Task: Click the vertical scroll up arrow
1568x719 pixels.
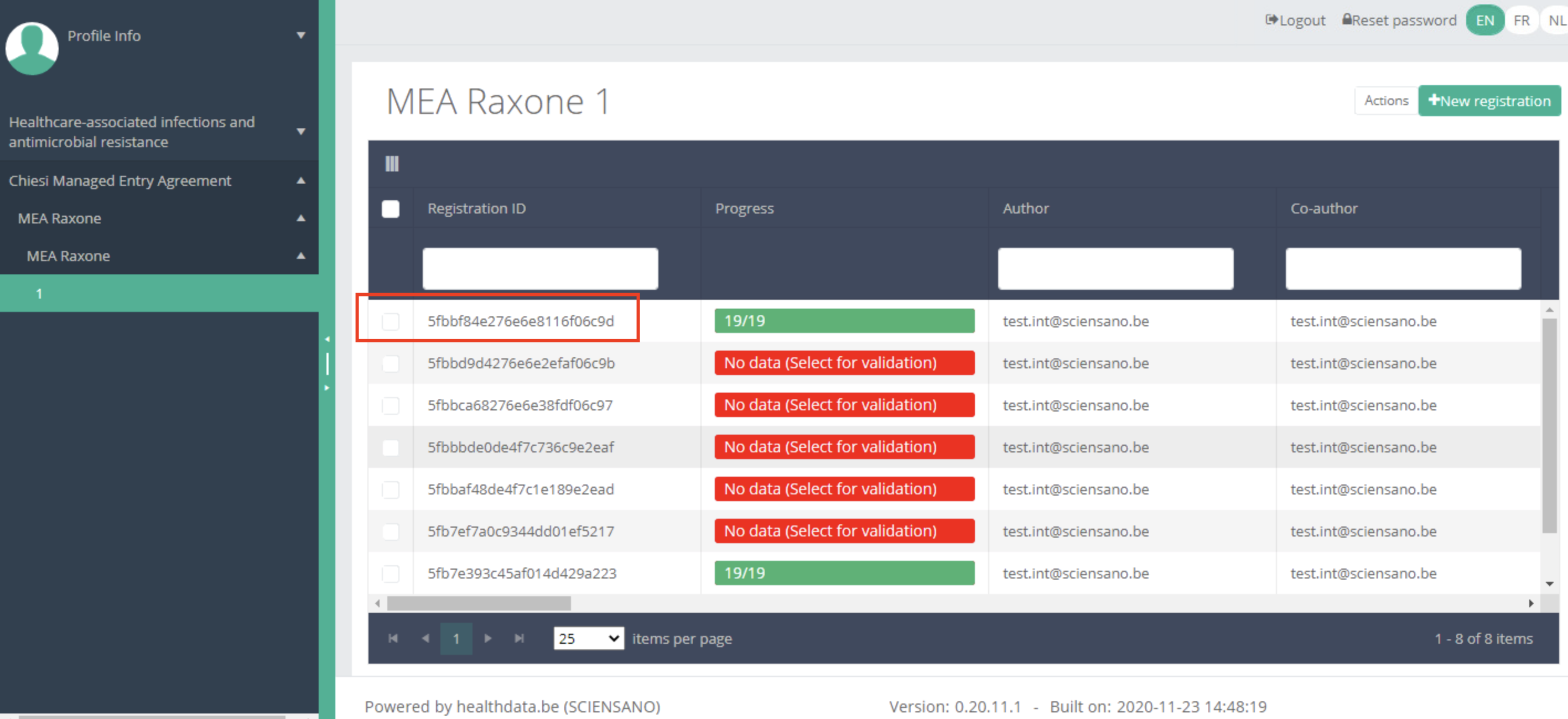Action: tap(1550, 310)
